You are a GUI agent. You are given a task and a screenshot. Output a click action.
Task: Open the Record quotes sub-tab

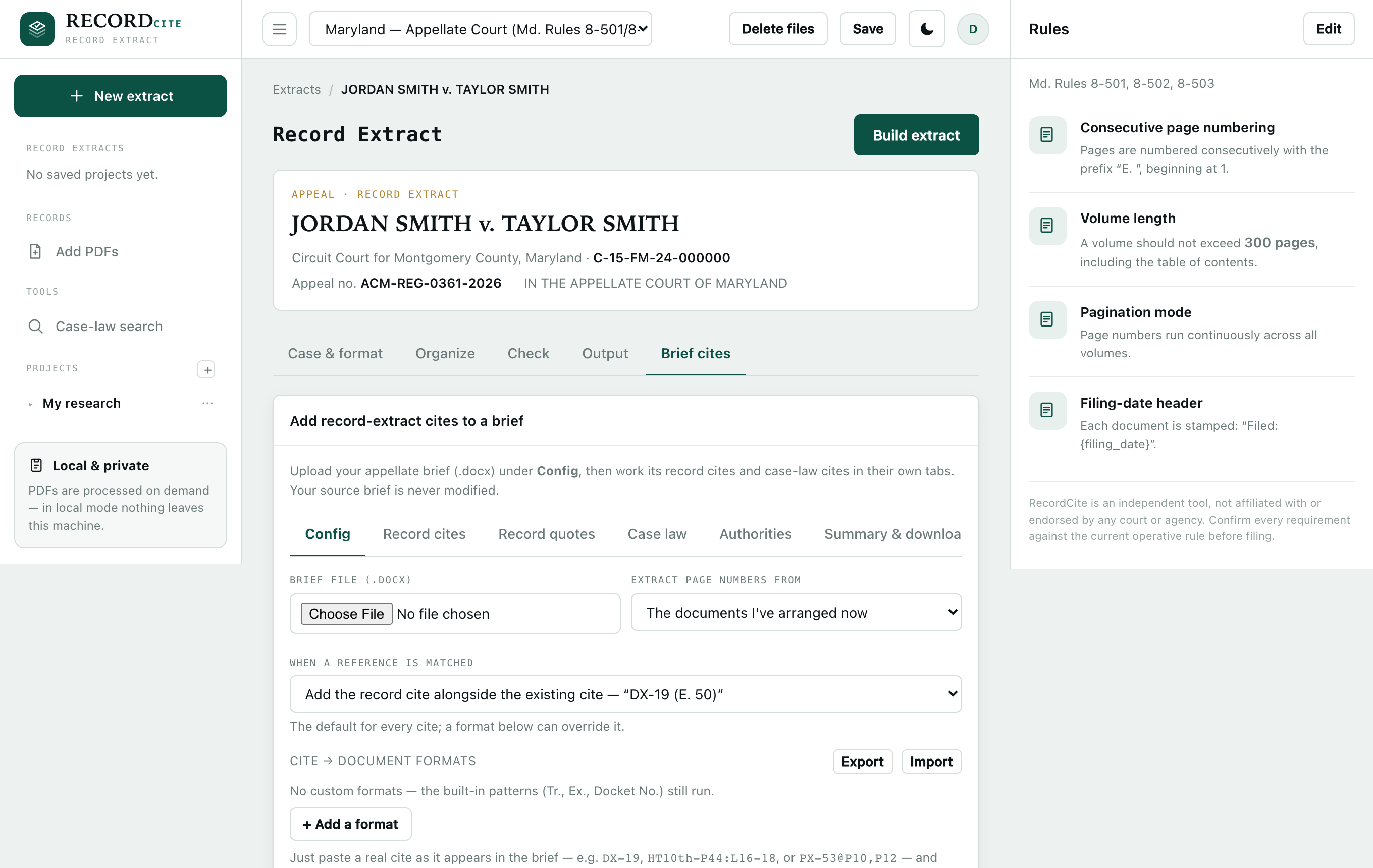(x=547, y=534)
